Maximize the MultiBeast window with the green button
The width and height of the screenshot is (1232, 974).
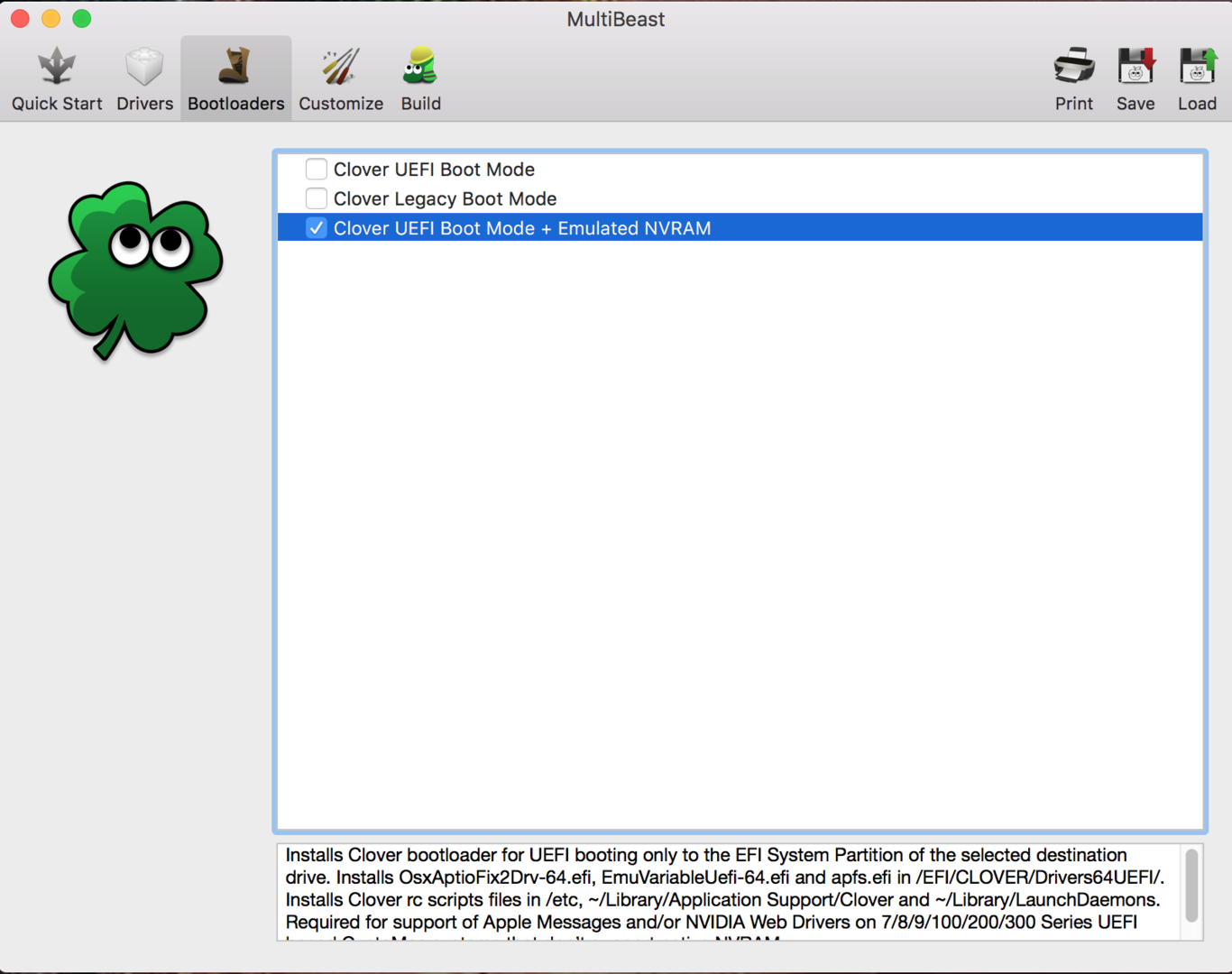pyautogui.click(x=82, y=19)
